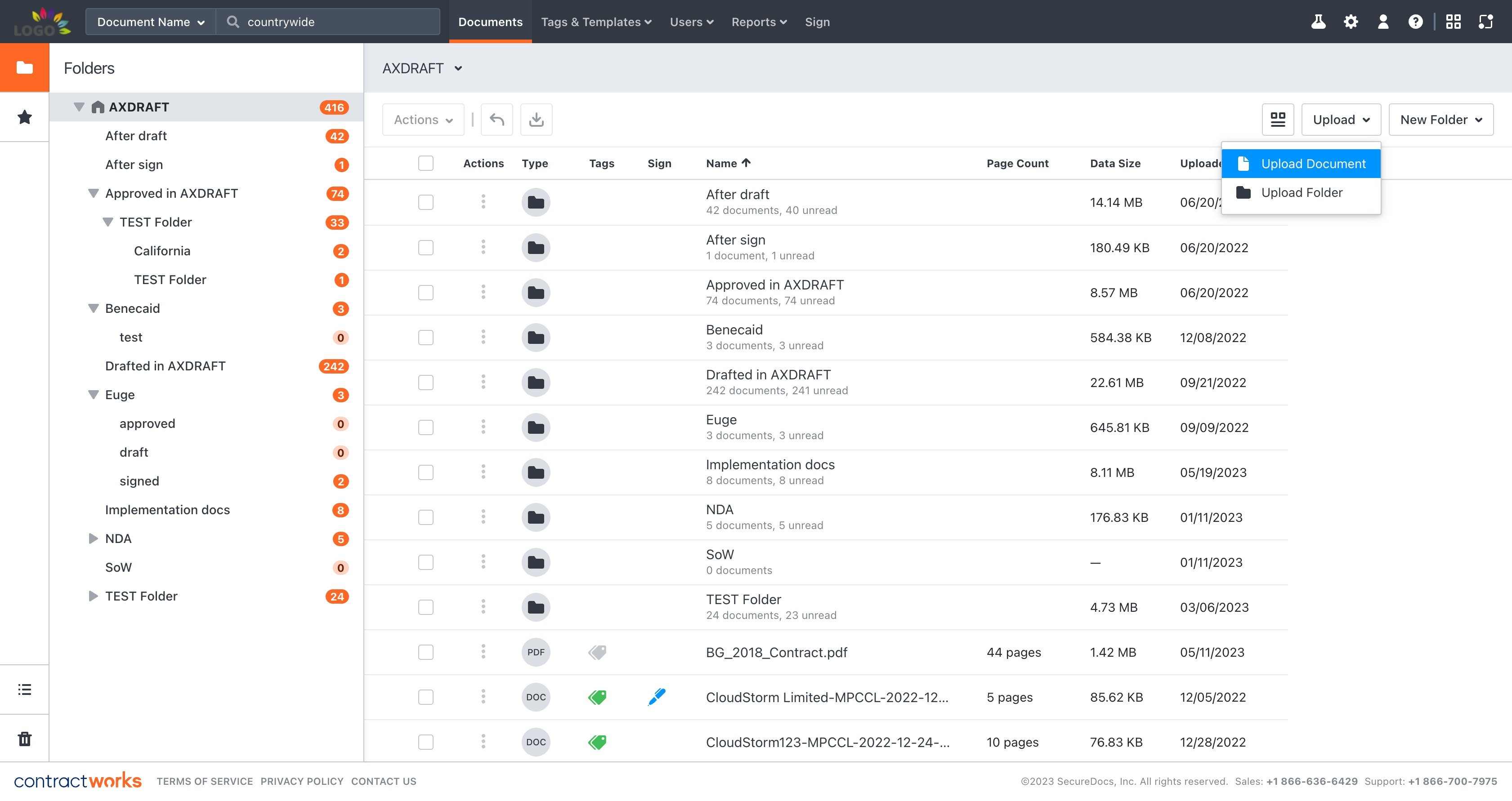Viewport: 1512px width, 801px height.
Task: Click the blue sign pen icon
Action: 657,697
